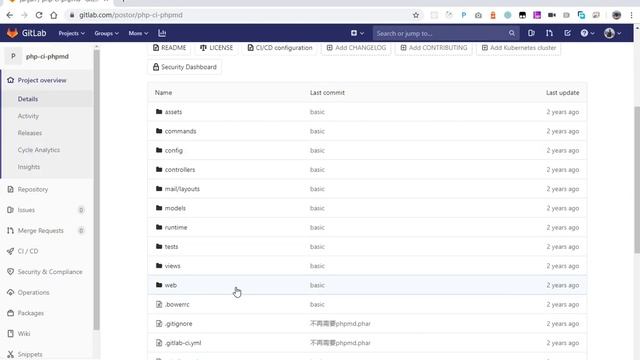Focus the Search or jump to field
The image size is (640, 360).
[446, 33]
